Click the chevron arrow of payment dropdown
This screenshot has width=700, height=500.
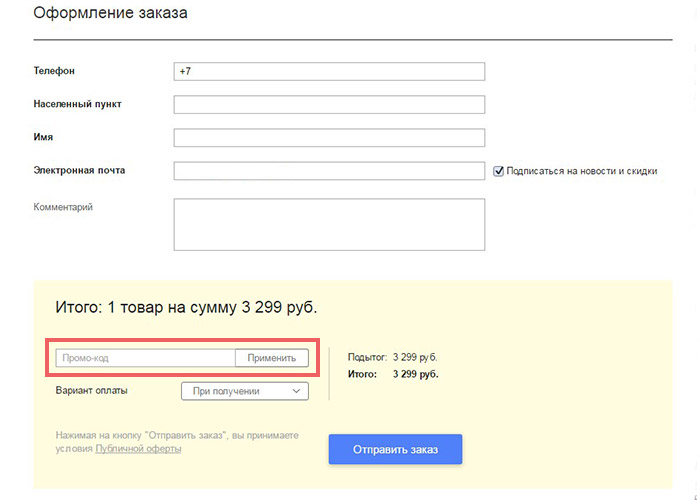296,391
